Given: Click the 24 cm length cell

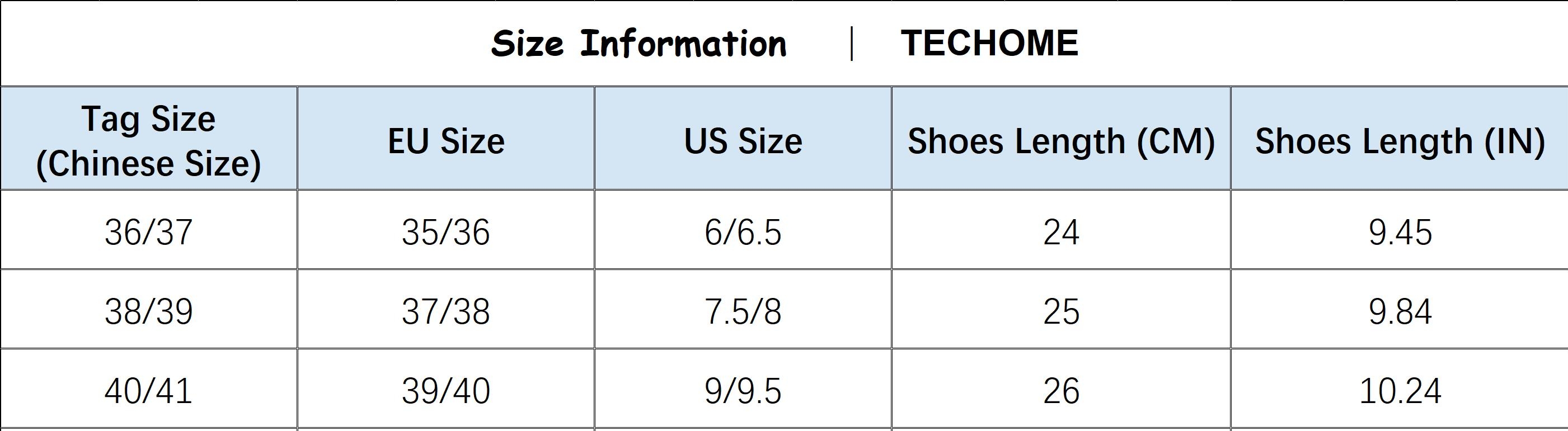Looking at the screenshot, I should (x=1061, y=232).
